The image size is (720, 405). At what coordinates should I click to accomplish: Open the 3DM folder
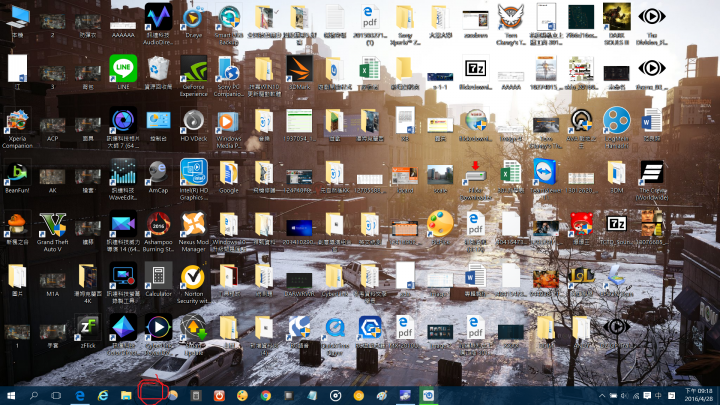tap(616, 176)
